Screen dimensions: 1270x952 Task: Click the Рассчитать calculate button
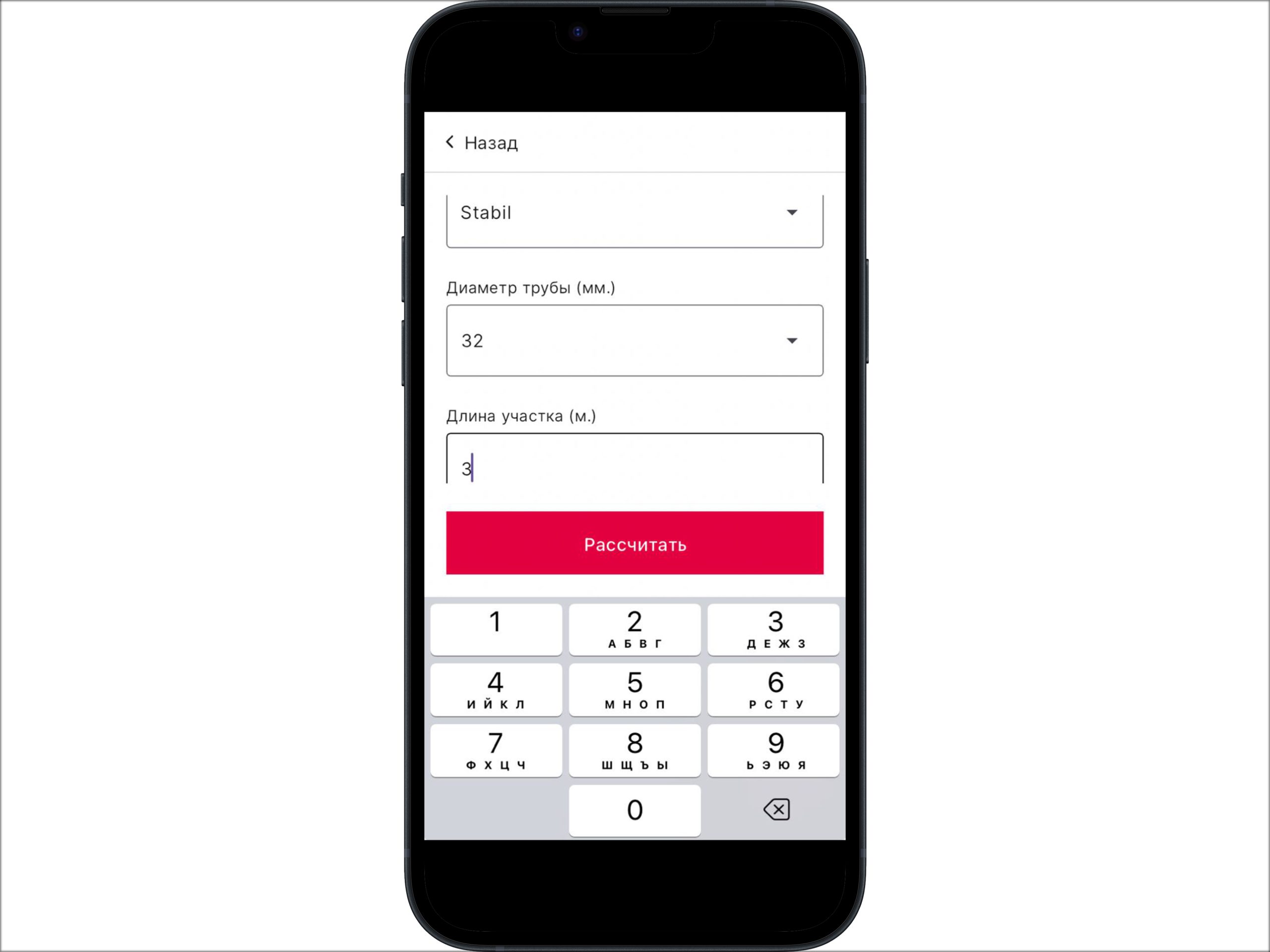pyautogui.click(x=634, y=543)
